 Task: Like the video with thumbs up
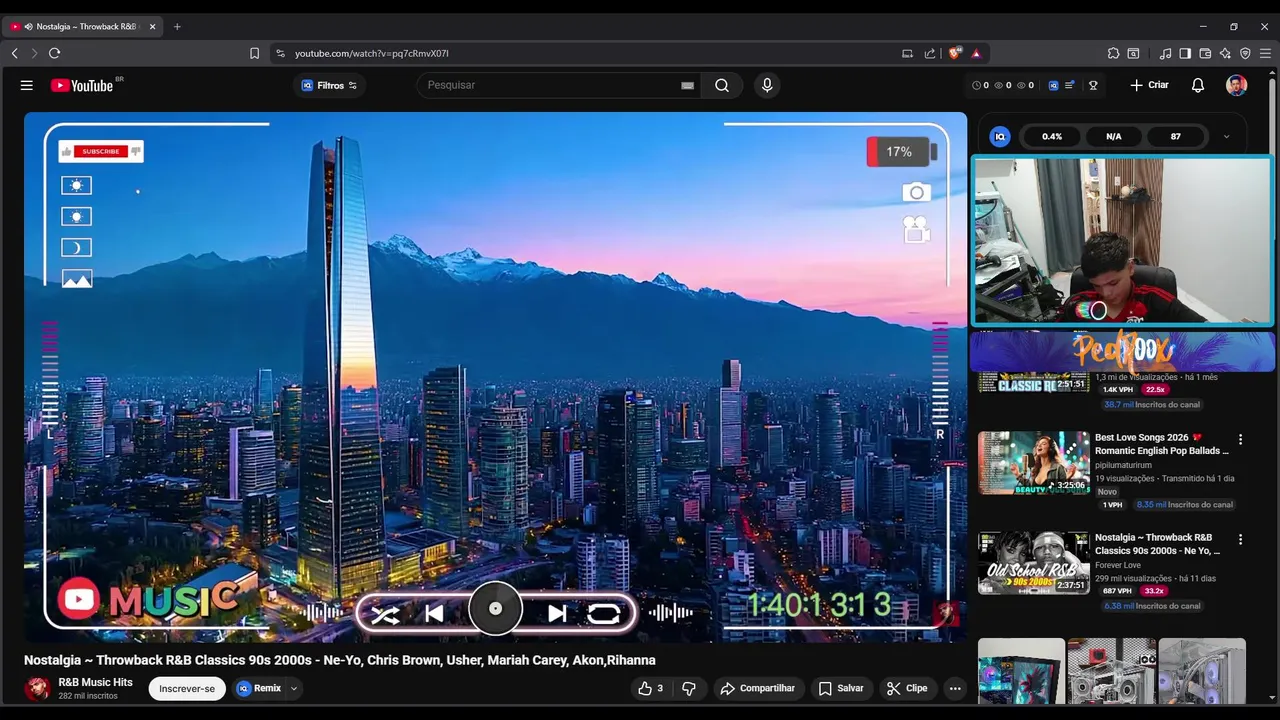point(650,688)
